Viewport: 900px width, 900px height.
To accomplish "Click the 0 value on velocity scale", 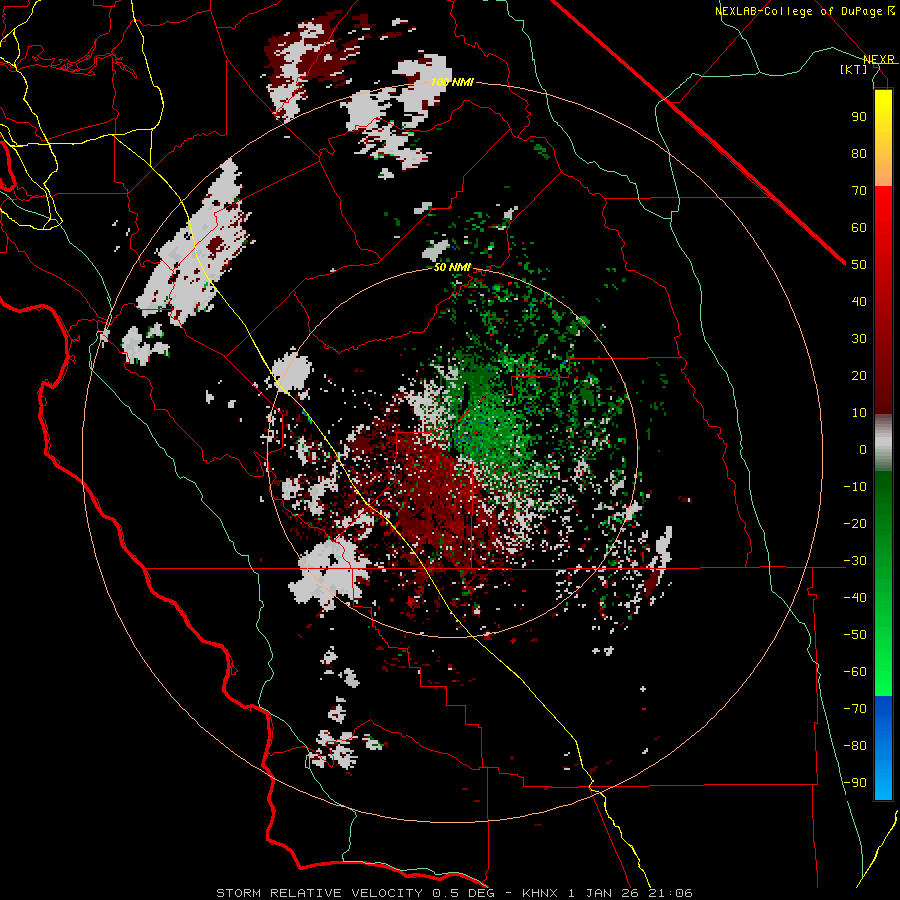I will point(863,449).
